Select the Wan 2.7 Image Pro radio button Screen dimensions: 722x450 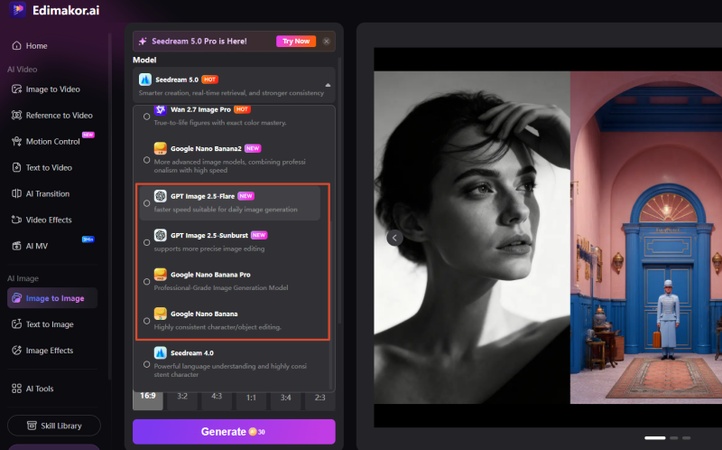[146, 117]
